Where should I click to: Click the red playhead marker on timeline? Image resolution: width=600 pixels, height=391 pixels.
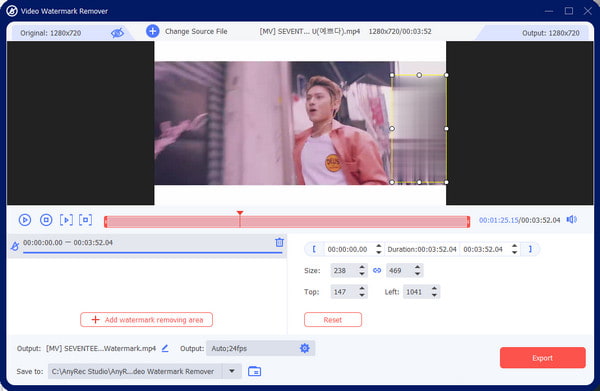coord(240,213)
